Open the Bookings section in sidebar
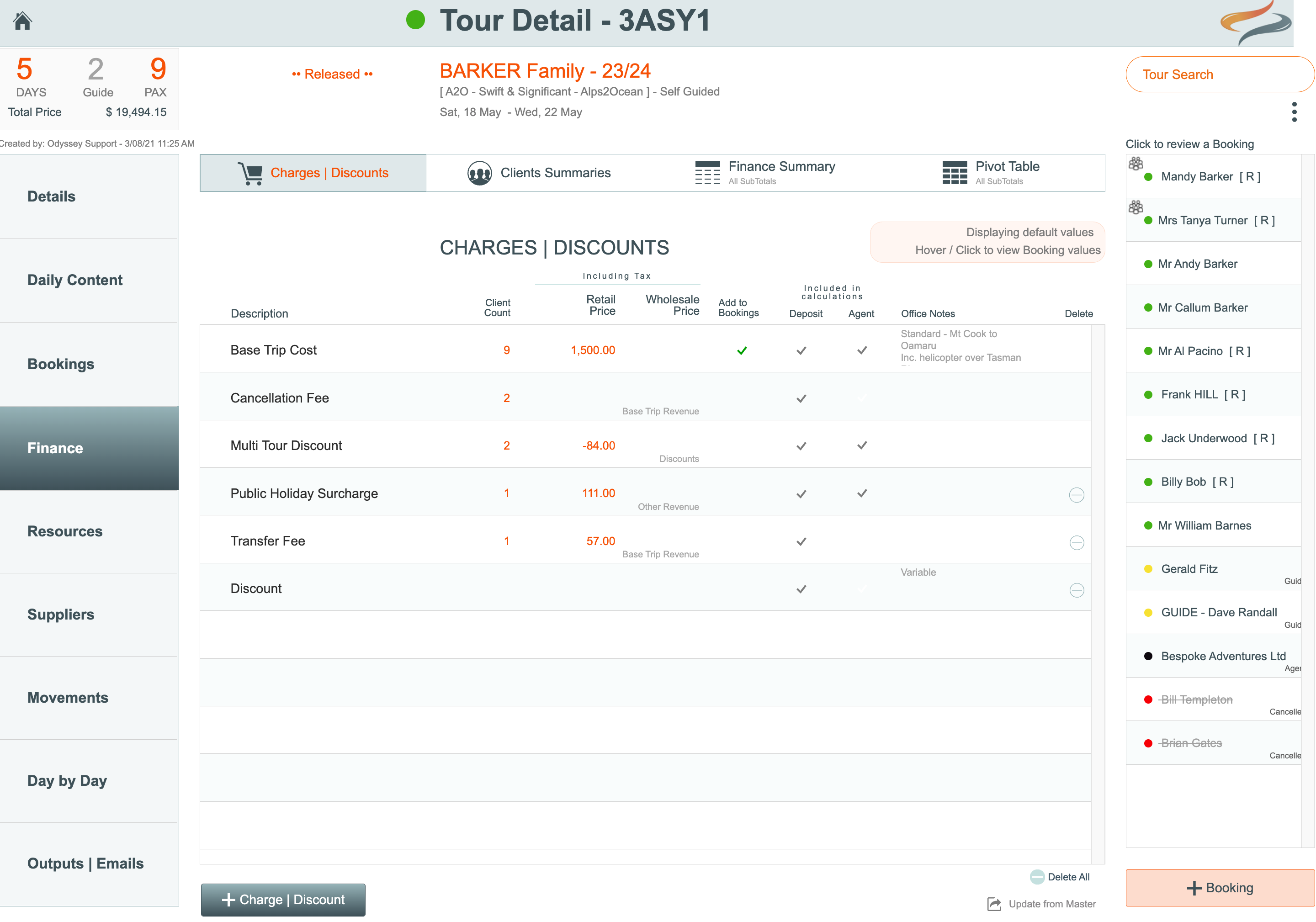 coord(61,365)
